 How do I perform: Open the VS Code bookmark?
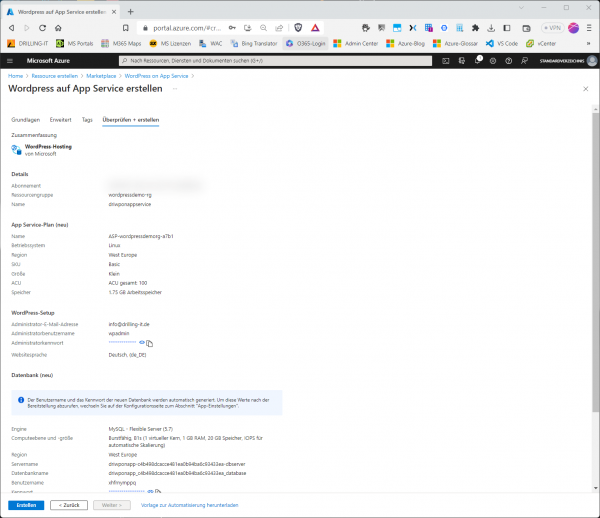pyautogui.click(x=502, y=44)
